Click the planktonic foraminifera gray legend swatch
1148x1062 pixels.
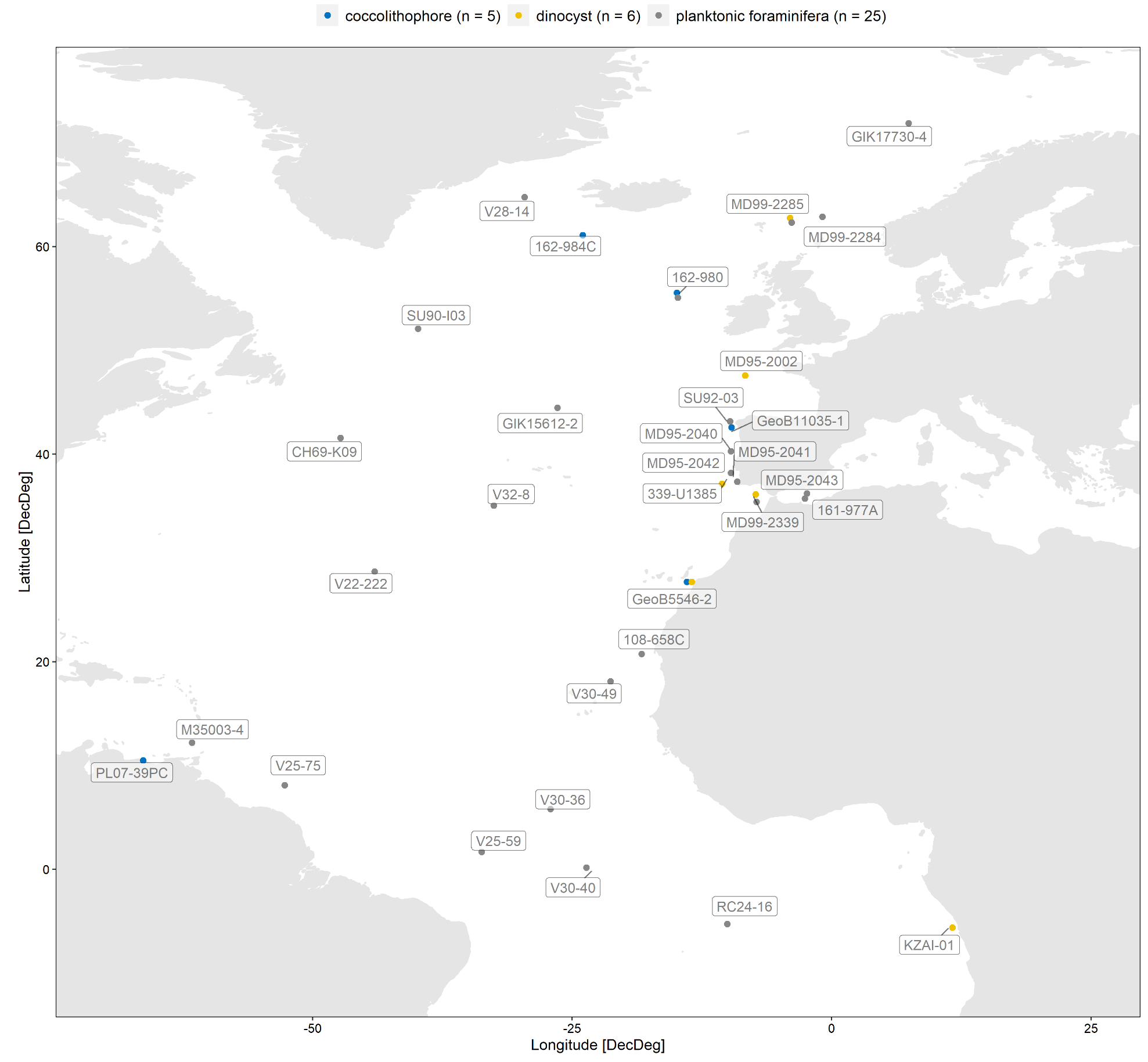pyautogui.click(x=658, y=16)
